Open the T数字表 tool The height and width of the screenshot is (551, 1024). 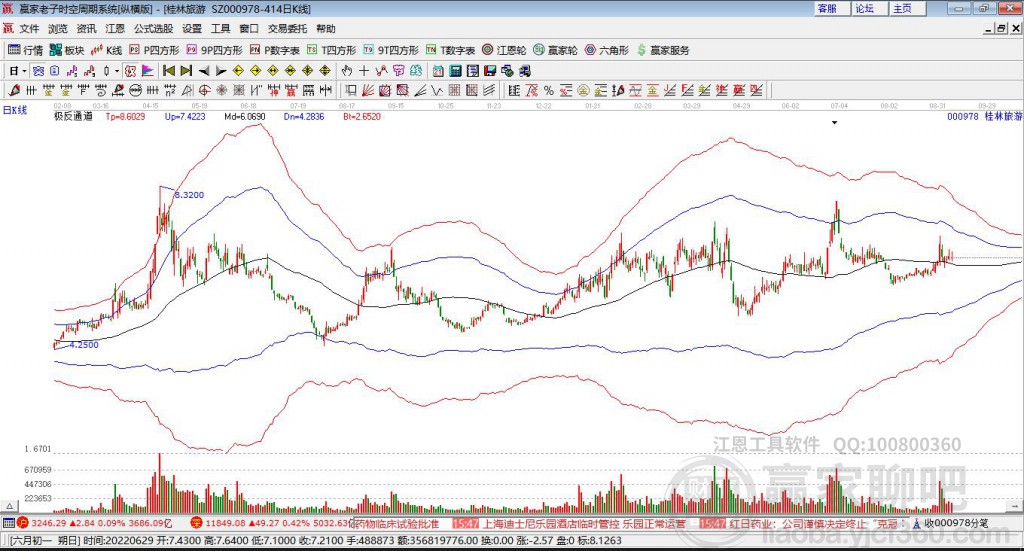[451, 50]
